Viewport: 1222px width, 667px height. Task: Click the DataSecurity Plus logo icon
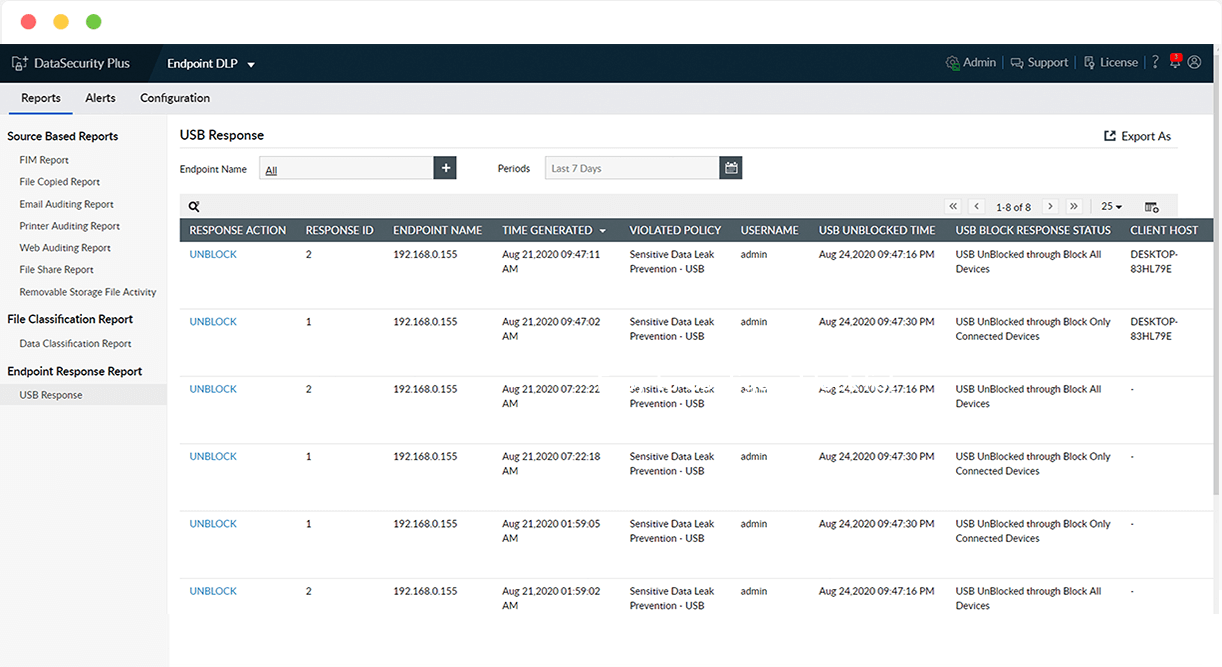coord(19,63)
